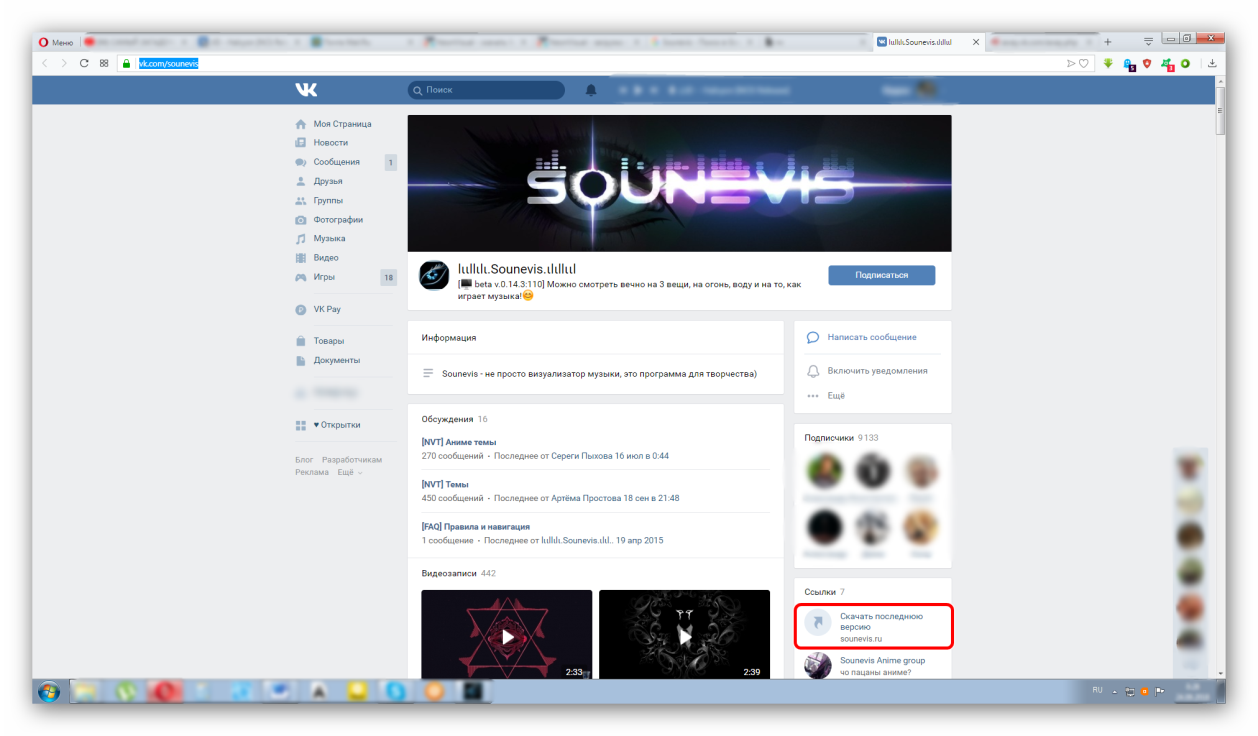
Task: Click green download arrow extension icon
Action: pyautogui.click(x=1109, y=63)
